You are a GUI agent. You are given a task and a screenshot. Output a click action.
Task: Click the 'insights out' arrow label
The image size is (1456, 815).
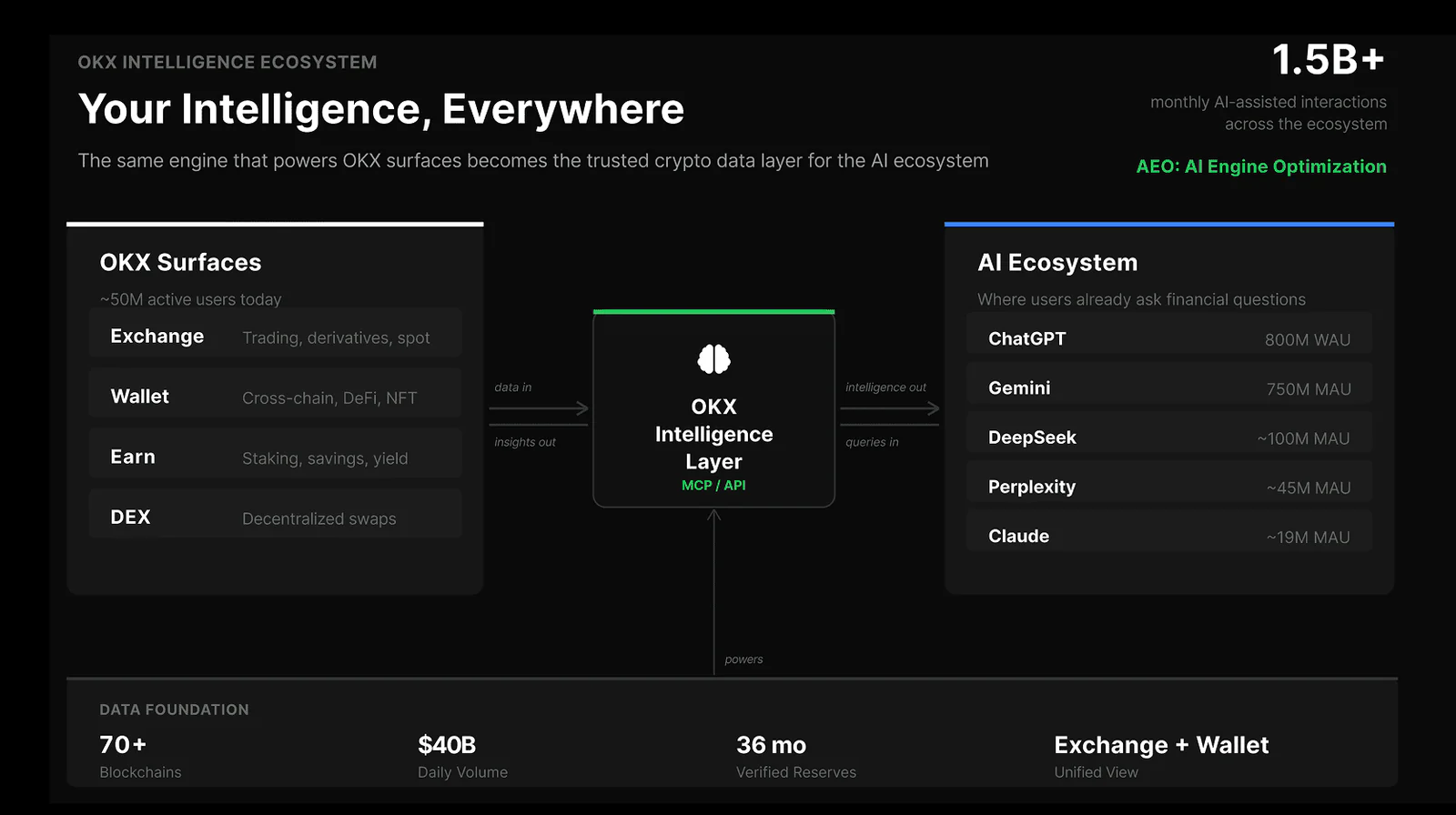coord(524,442)
